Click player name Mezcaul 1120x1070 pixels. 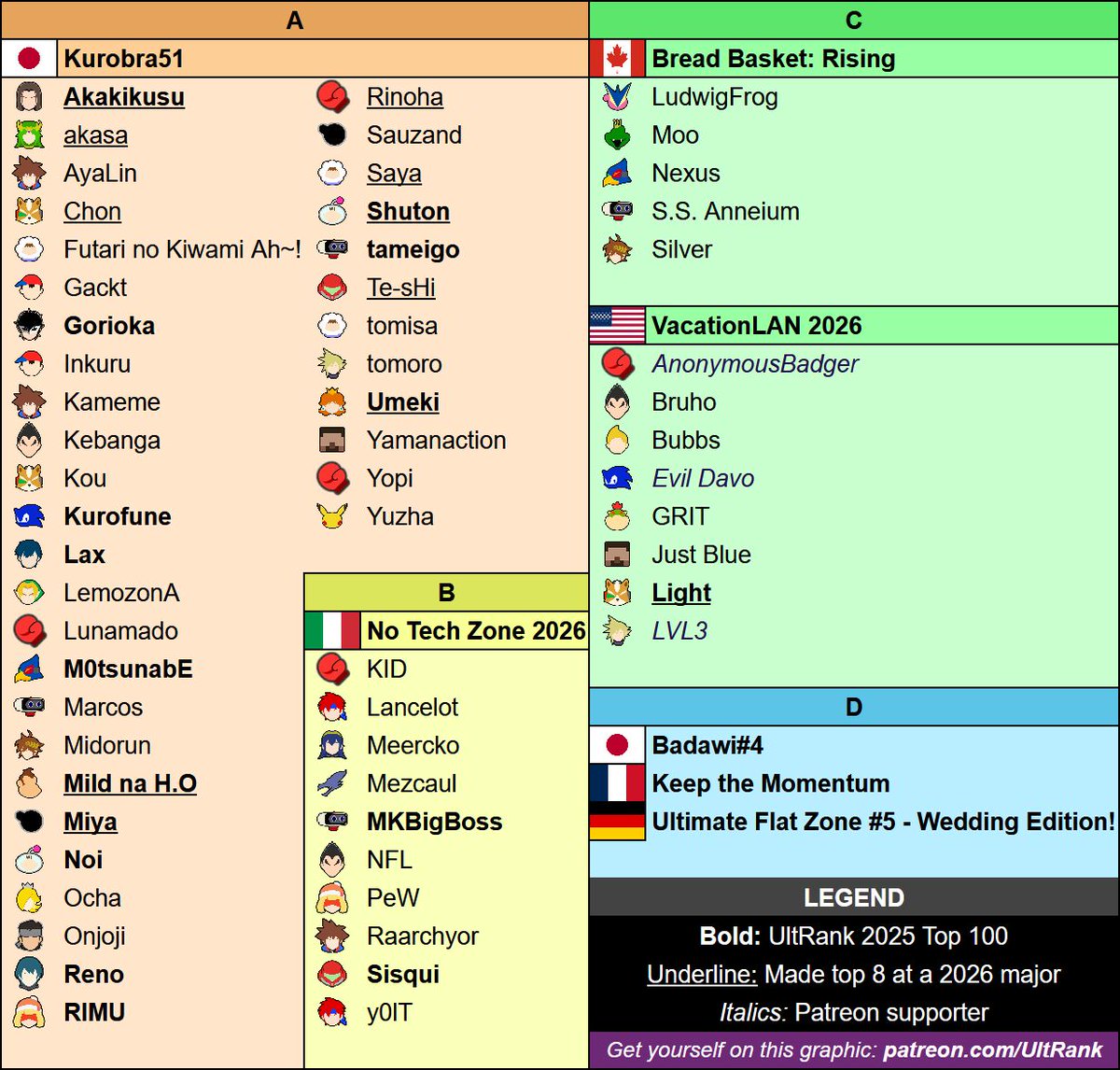pos(412,783)
